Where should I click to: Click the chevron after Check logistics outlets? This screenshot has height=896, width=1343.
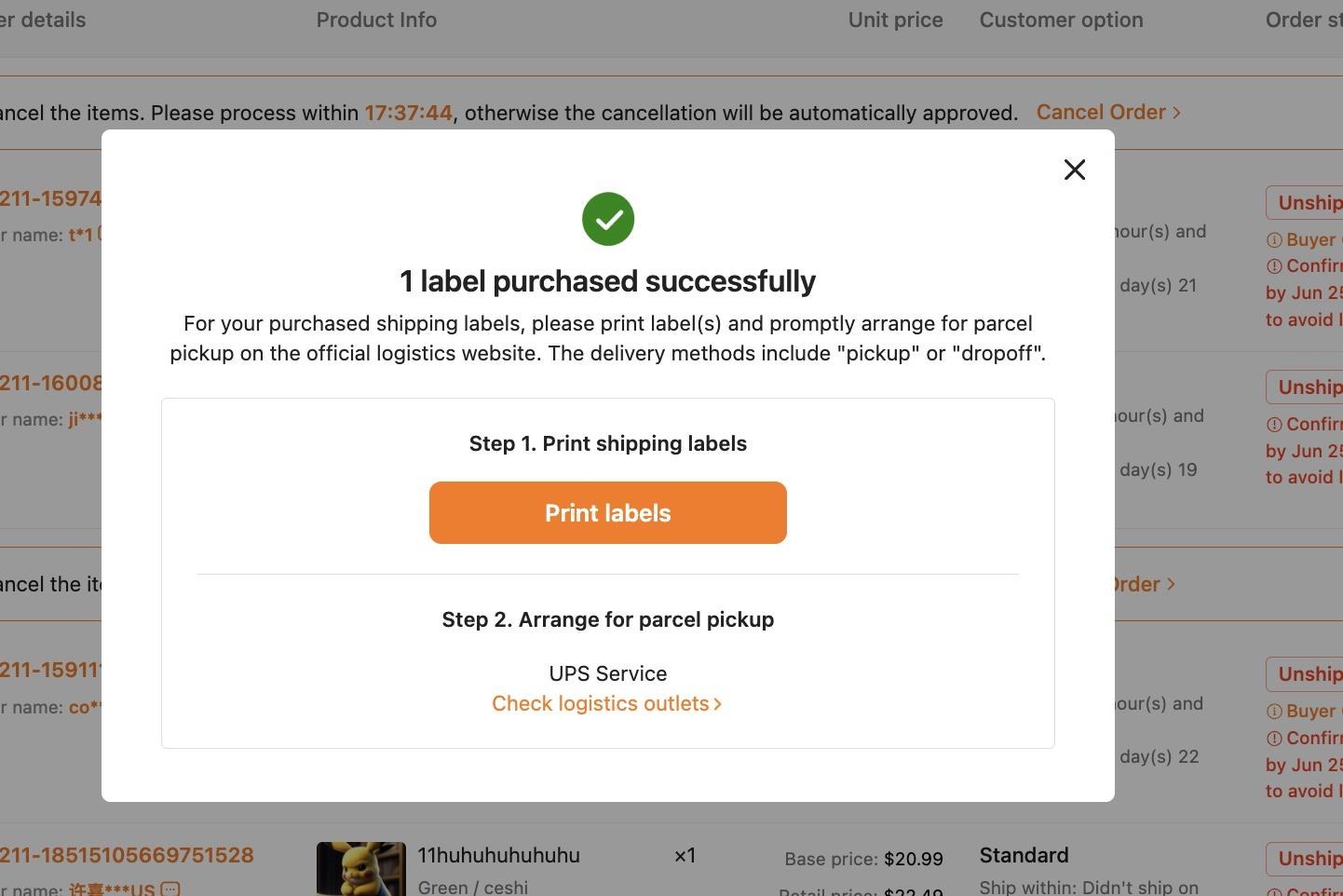(x=717, y=704)
